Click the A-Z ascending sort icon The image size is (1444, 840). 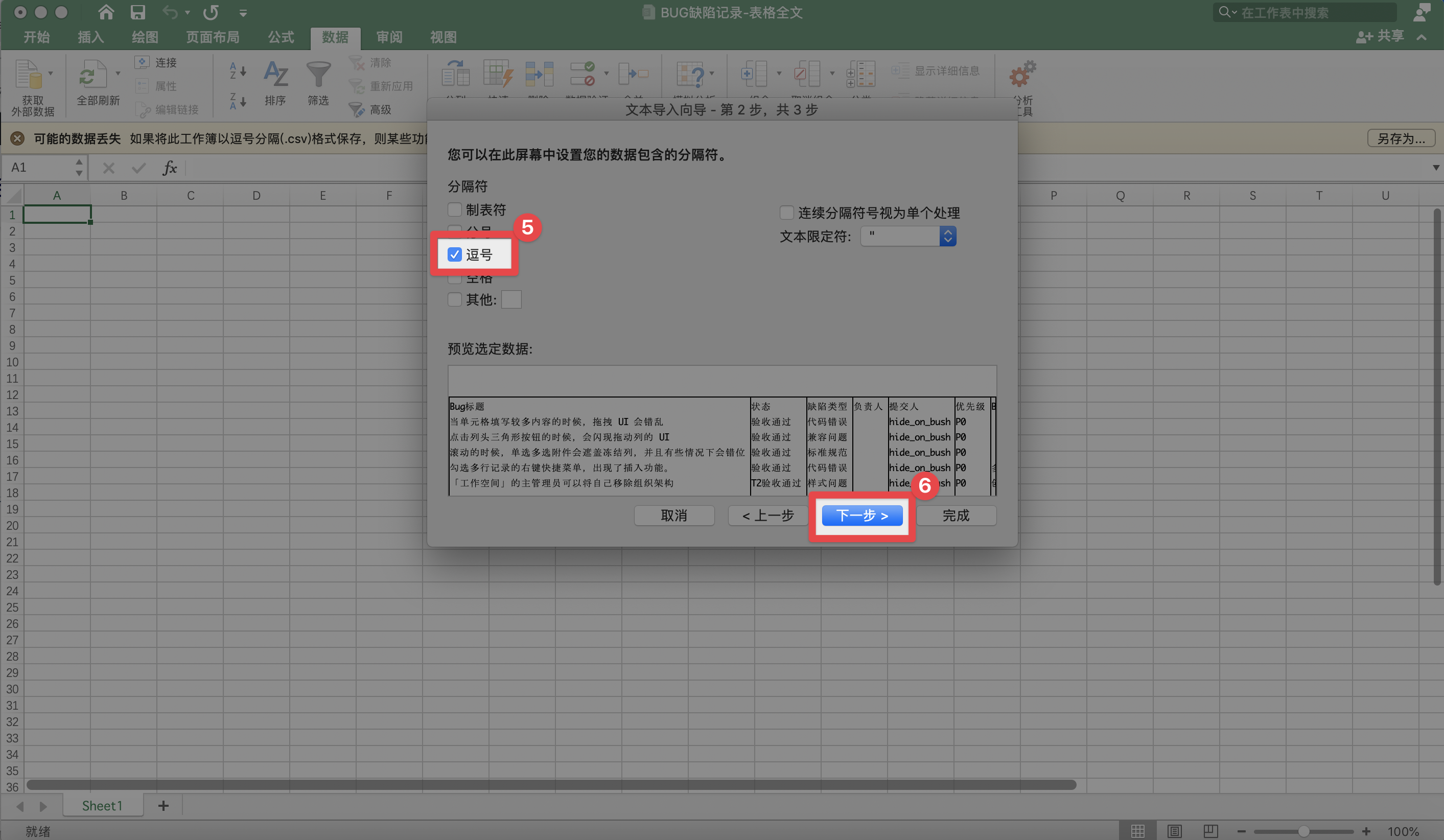237,71
